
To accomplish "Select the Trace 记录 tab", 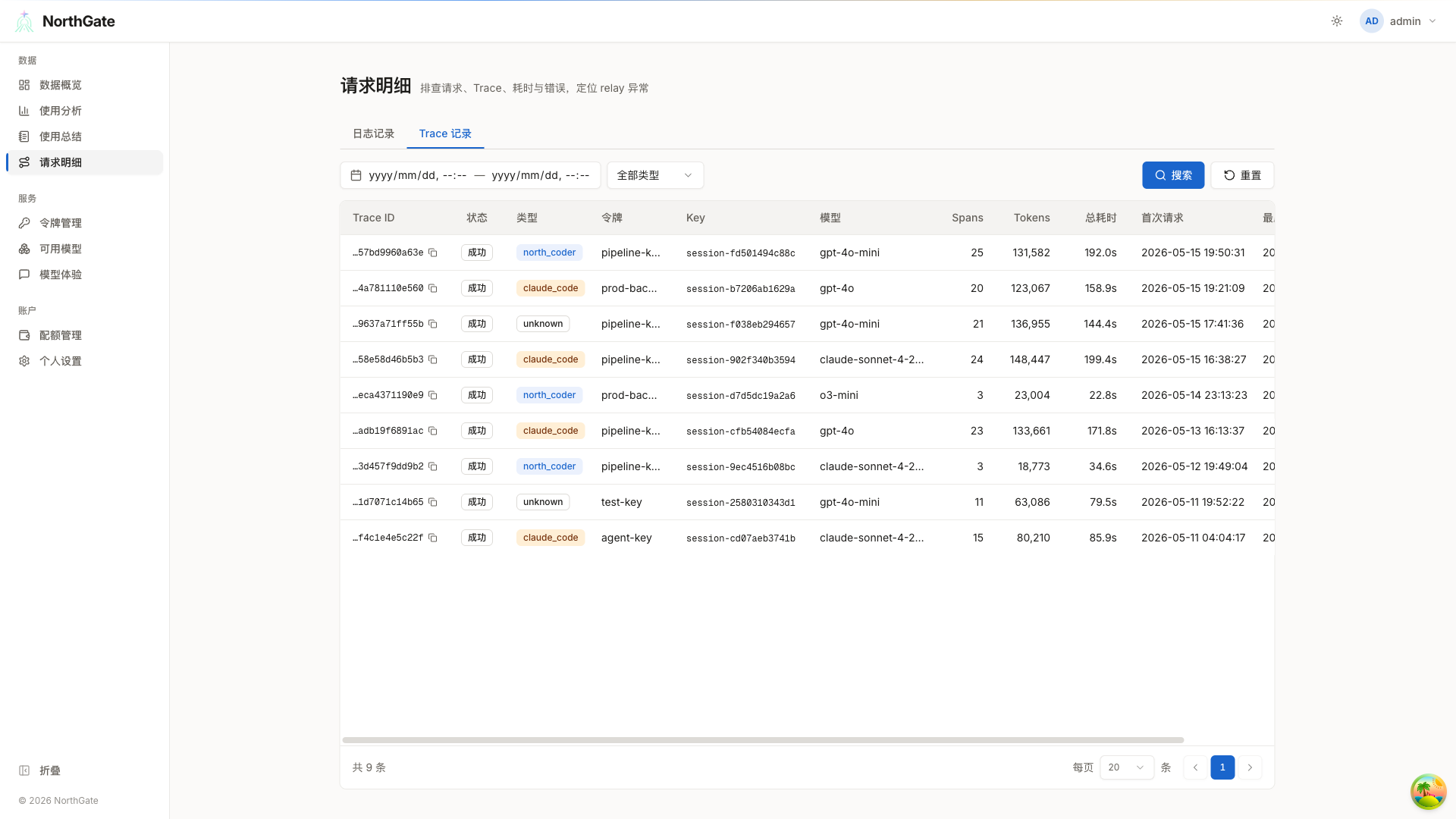I will [x=445, y=133].
